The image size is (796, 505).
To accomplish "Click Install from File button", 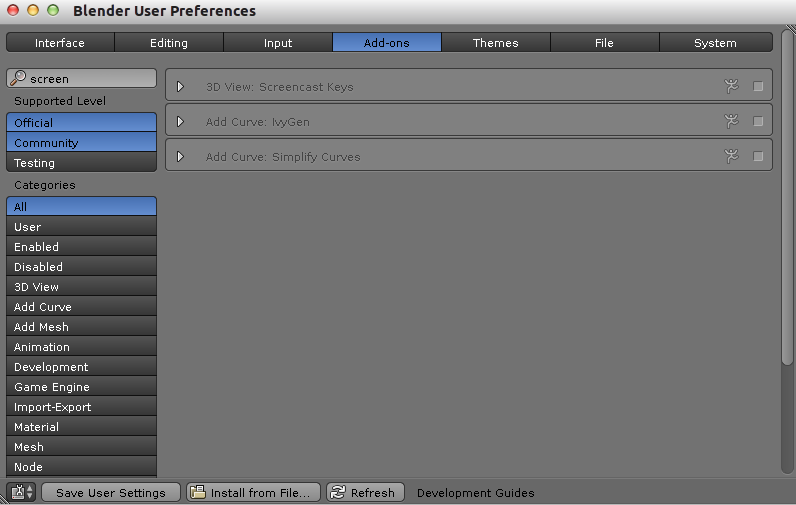I will [x=253, y=492].
